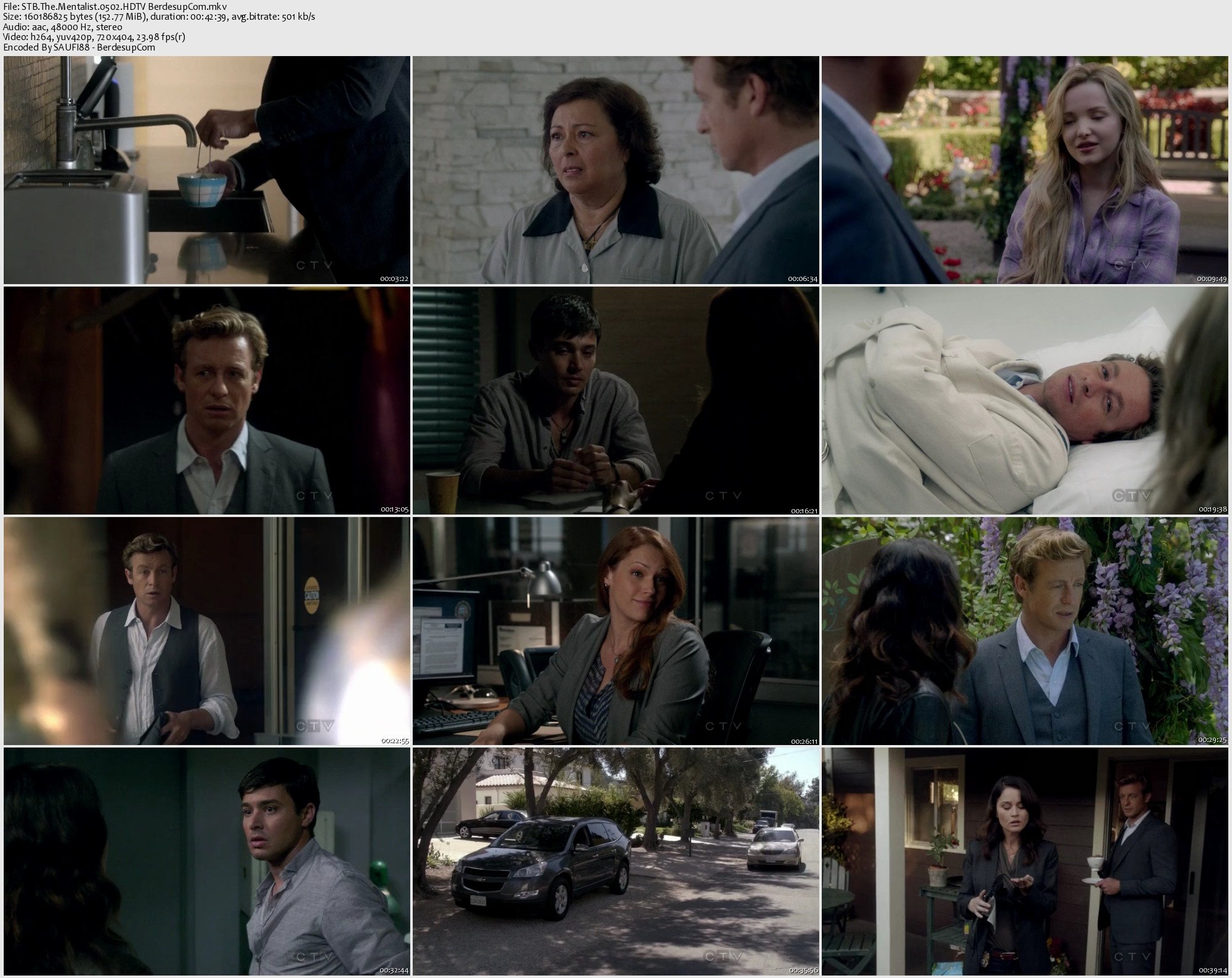Select the wisteria flowers frame at 00:29:25
The image size is (1232, 978).
pos(1025,631)
